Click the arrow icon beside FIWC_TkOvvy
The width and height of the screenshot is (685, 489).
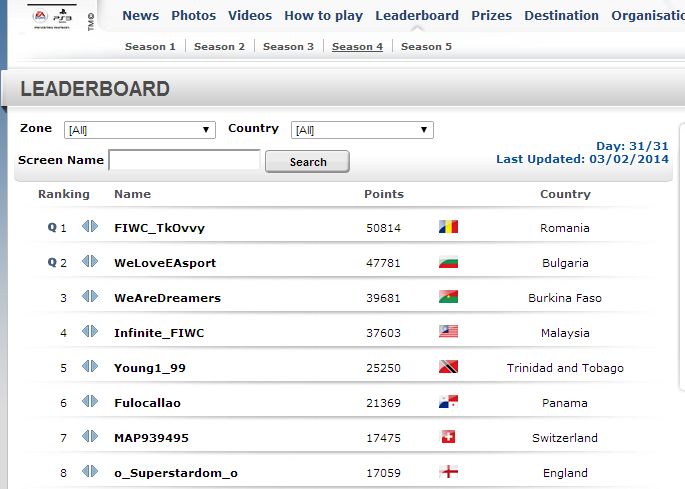[x=90, y=227]
